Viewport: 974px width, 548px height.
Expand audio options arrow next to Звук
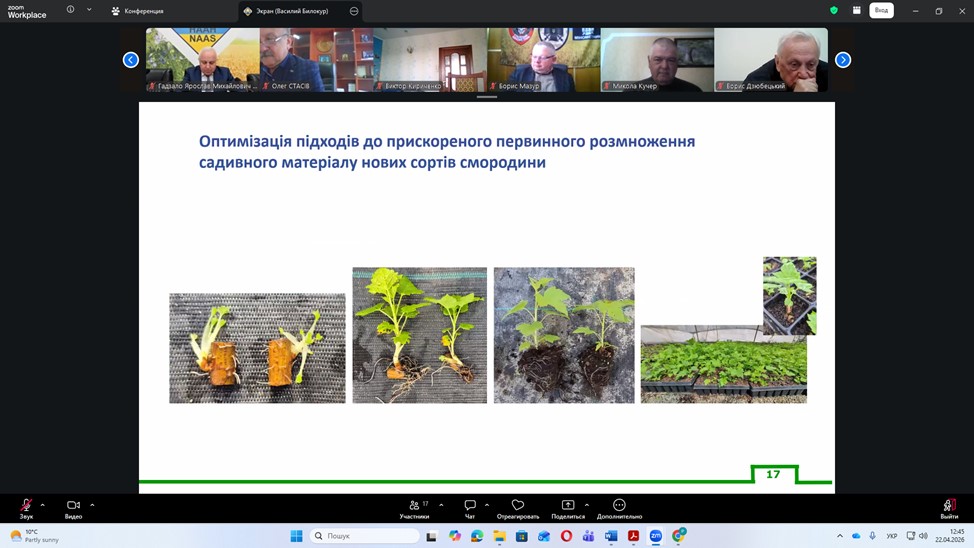(42, 505)
